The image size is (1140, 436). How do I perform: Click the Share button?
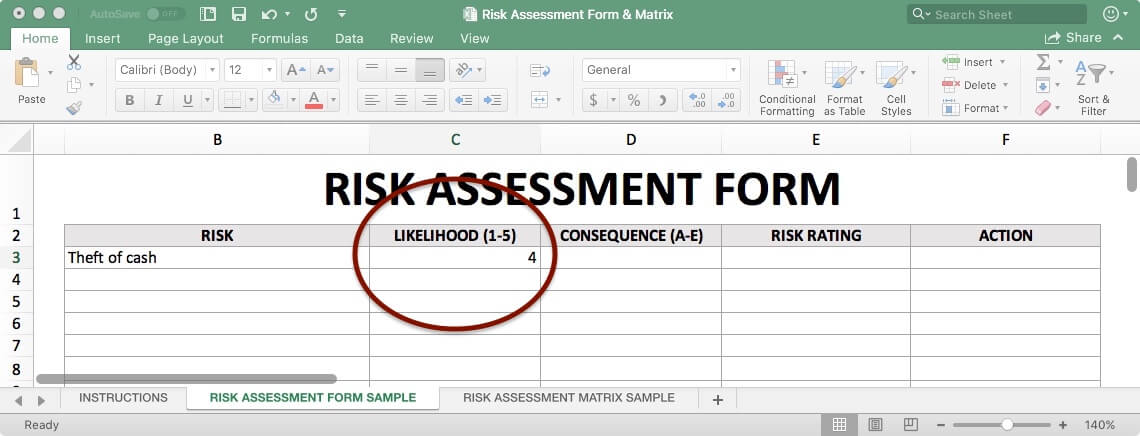coord(1073,38)
